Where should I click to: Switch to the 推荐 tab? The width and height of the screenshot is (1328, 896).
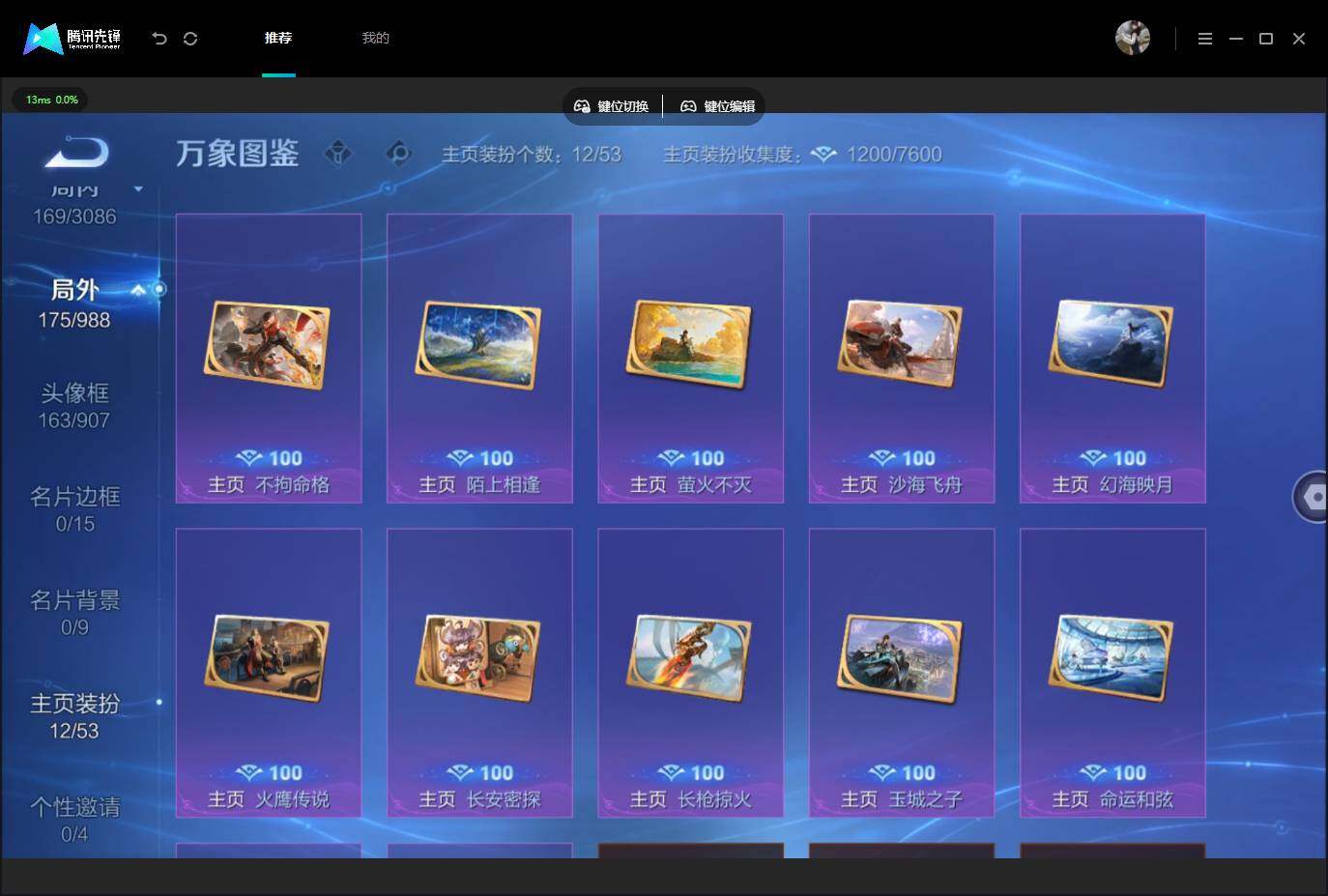tap(278, 39)
